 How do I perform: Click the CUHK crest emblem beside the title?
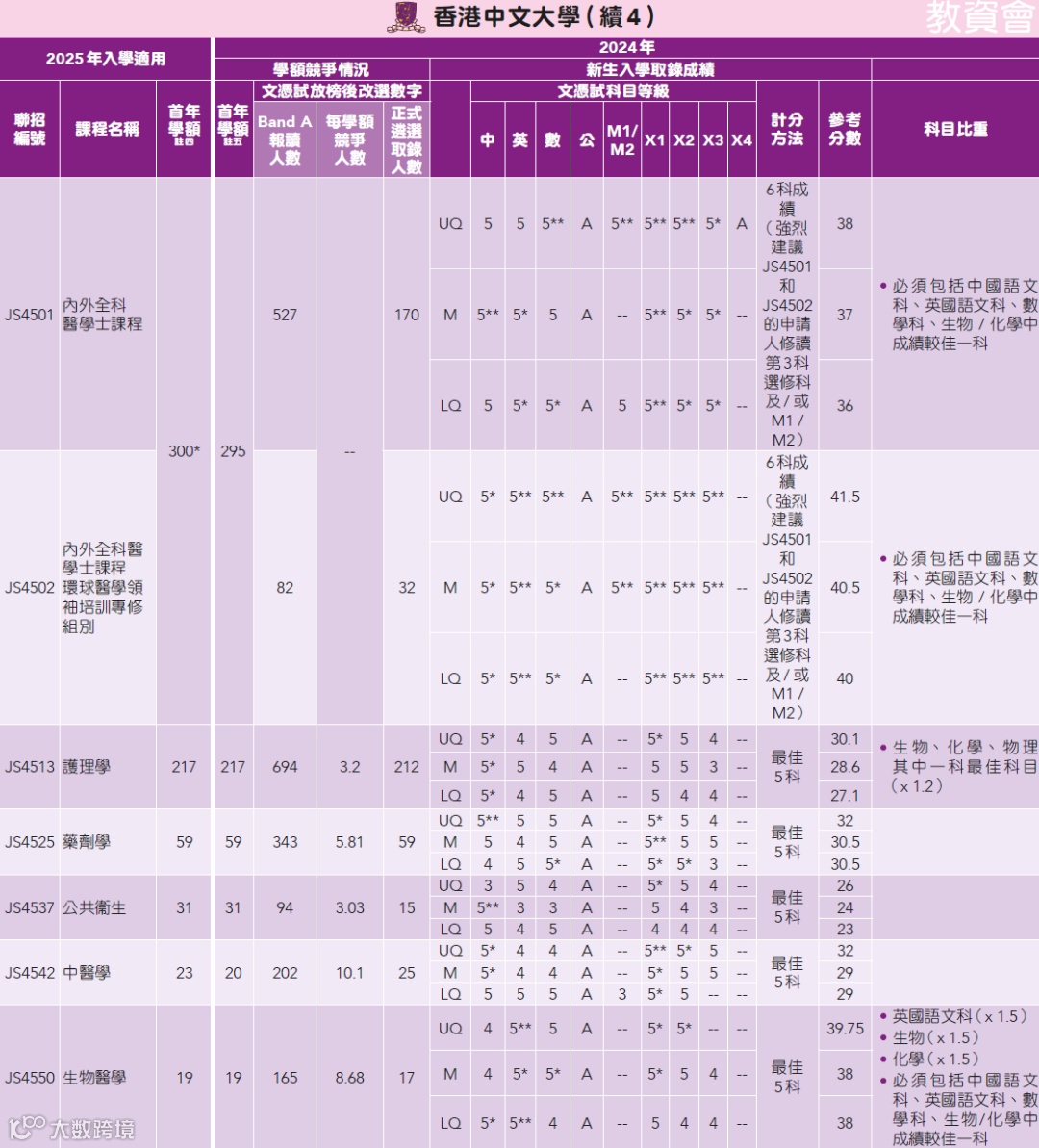click(x=406, y=17)
